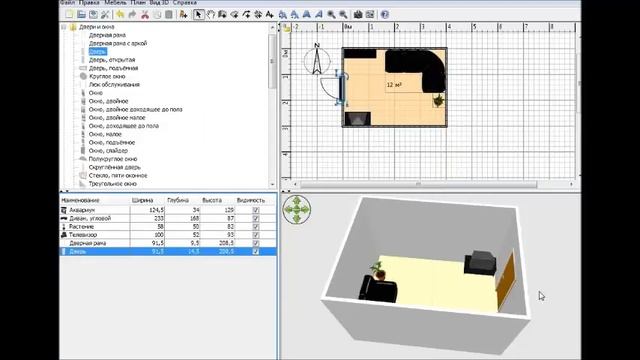Viewport: 640px width, 360px height.
Task: Click the compass rose on the plan
Action: pyautogui.click(x=317, y=60)
